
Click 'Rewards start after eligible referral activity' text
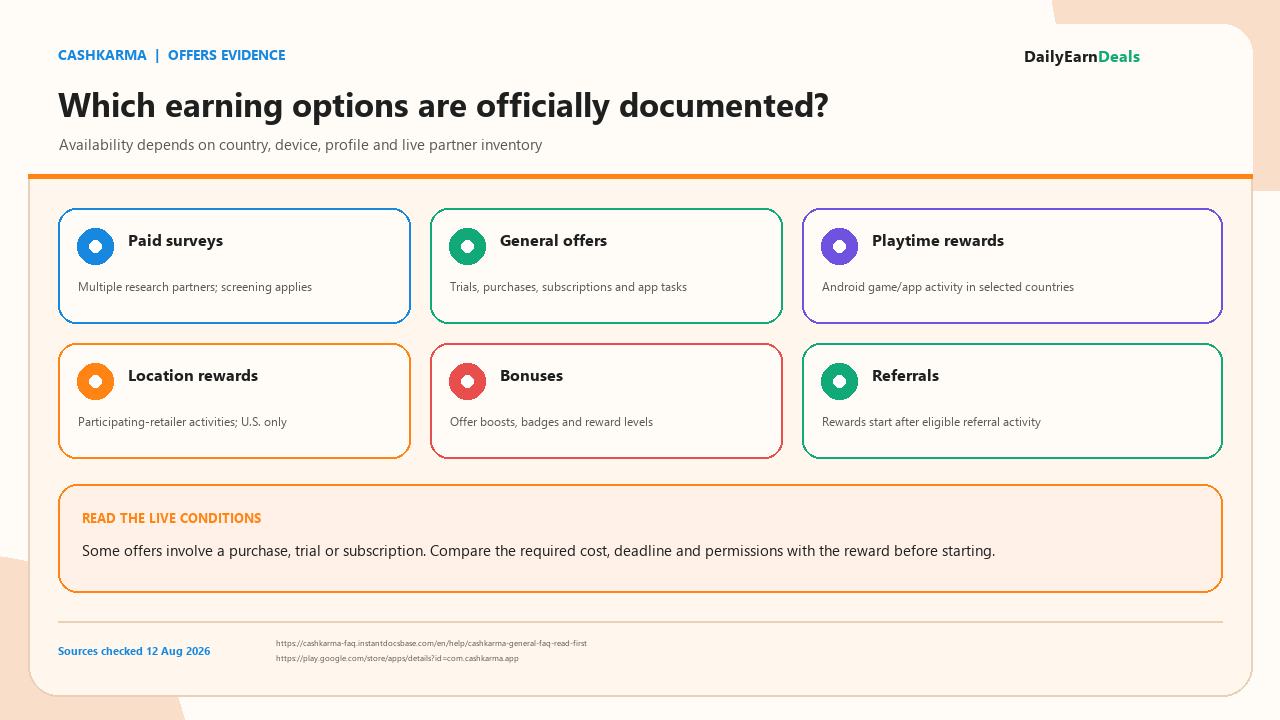pyautogui.click(x=931, y=422)
